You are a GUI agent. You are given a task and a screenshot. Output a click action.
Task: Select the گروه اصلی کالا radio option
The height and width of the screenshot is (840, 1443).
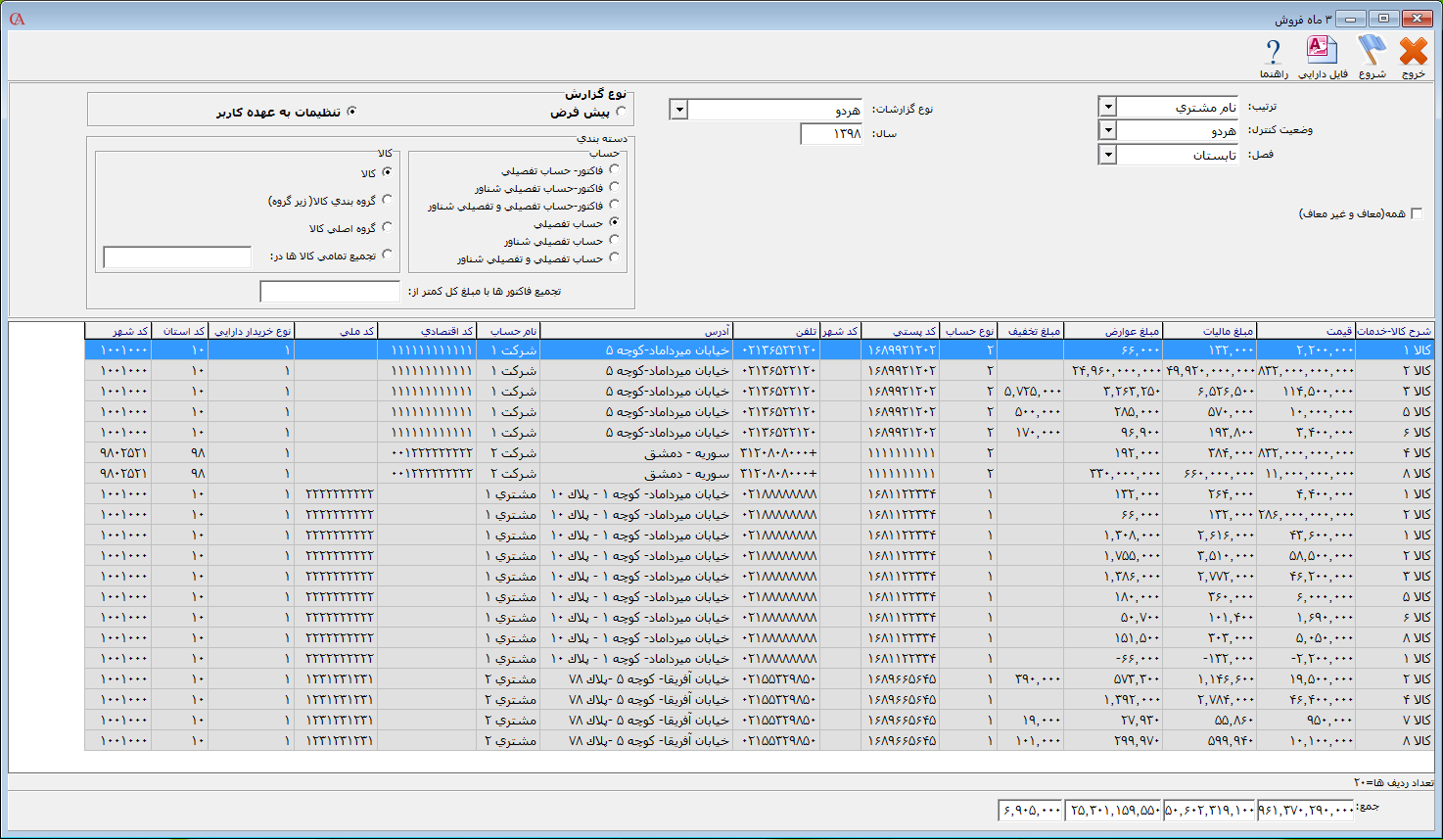(387, 227)
